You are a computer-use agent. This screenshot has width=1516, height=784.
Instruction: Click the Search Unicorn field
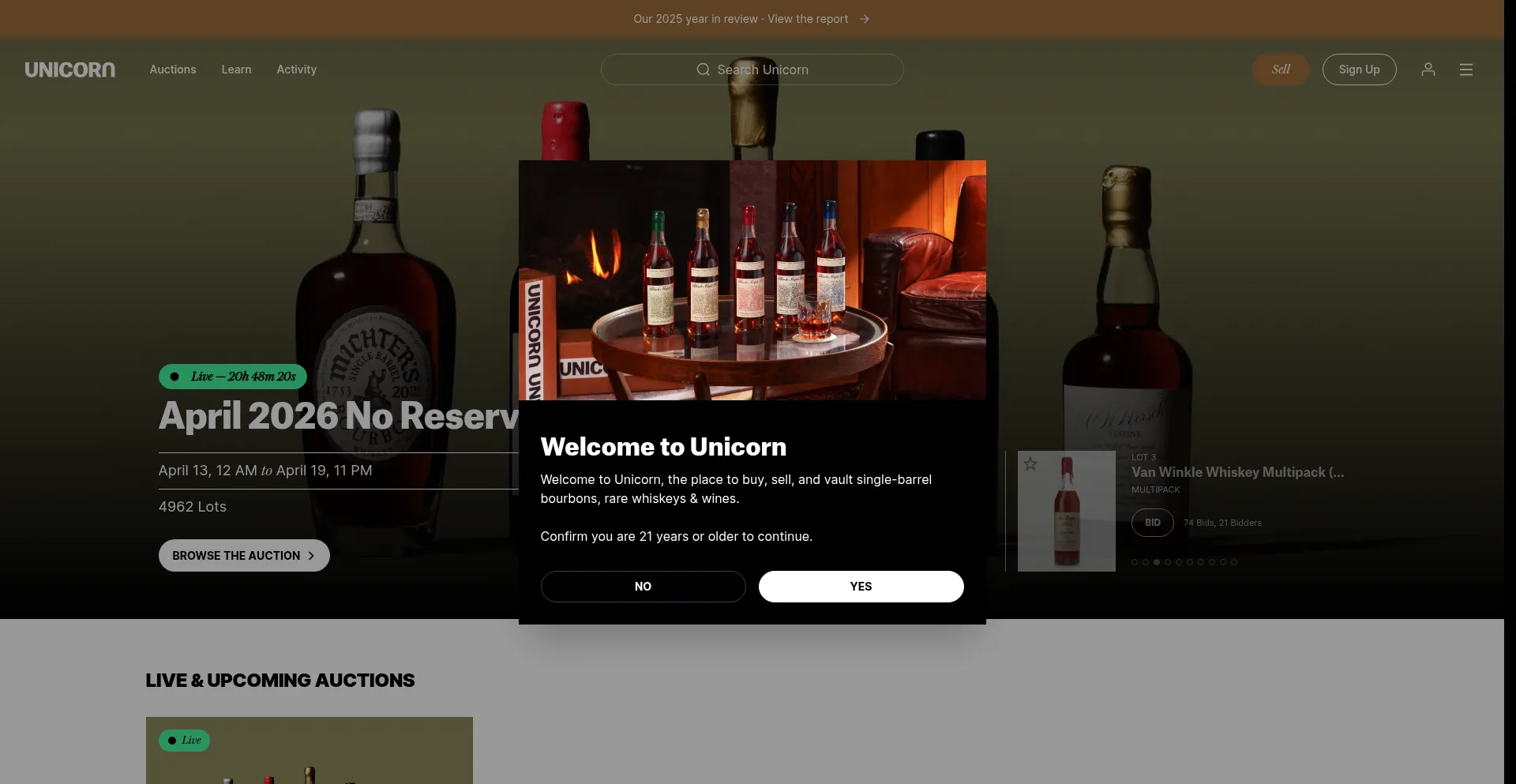click(752, 69)
